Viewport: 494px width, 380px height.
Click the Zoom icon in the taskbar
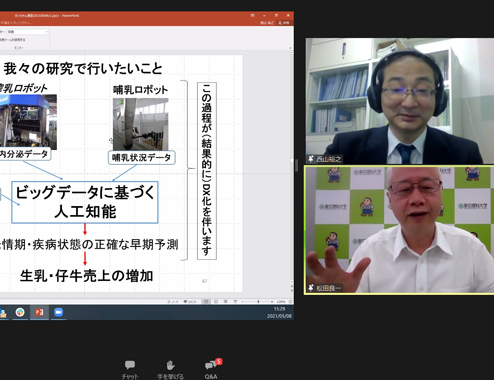[x=58, y=312]
